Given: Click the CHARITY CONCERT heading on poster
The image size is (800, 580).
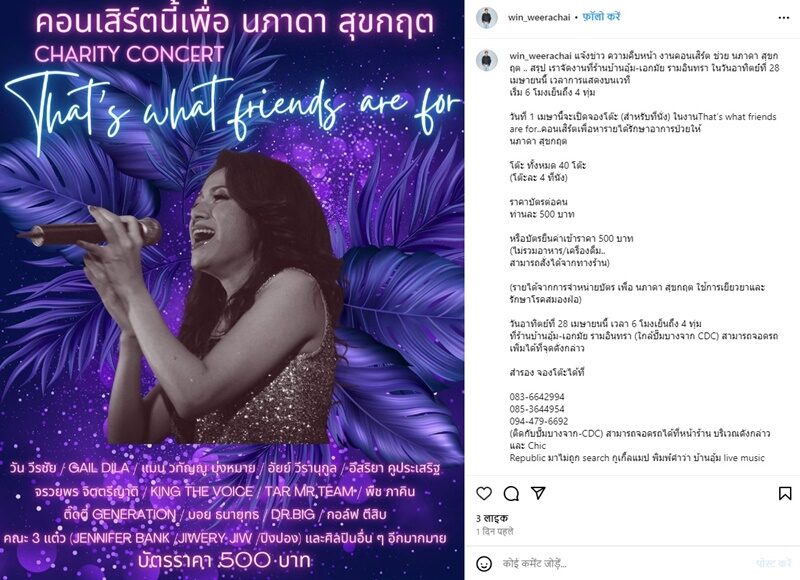Looking at the screenshot, I should (x=130, y=54).
